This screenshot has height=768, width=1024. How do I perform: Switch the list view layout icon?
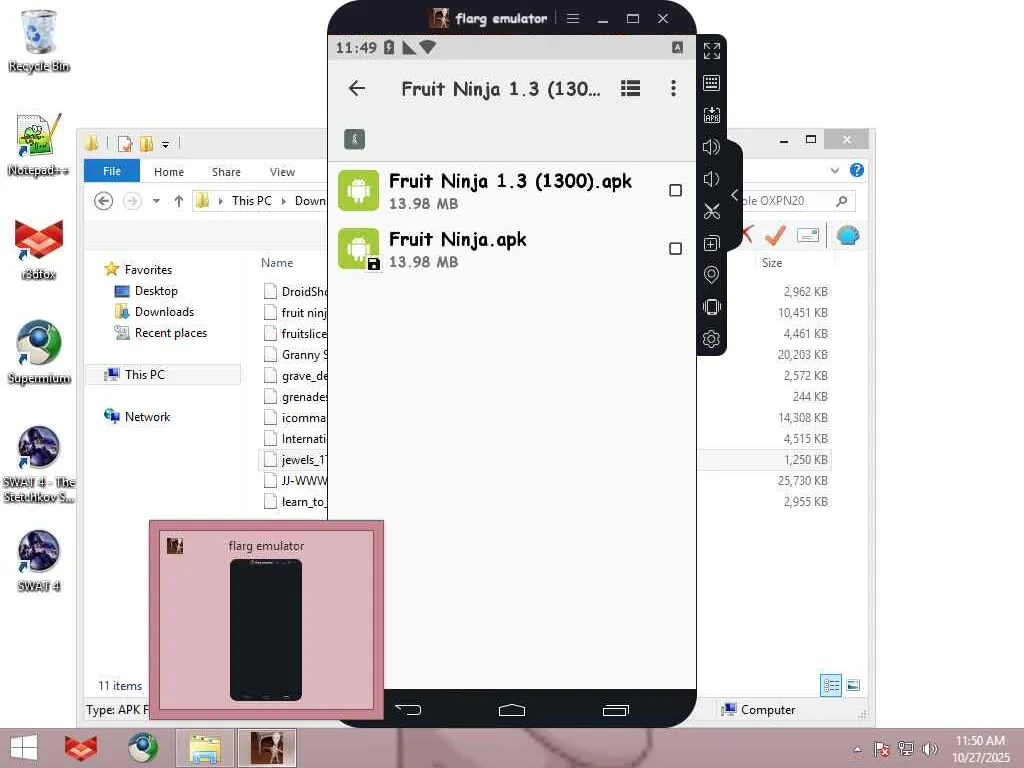630,88
